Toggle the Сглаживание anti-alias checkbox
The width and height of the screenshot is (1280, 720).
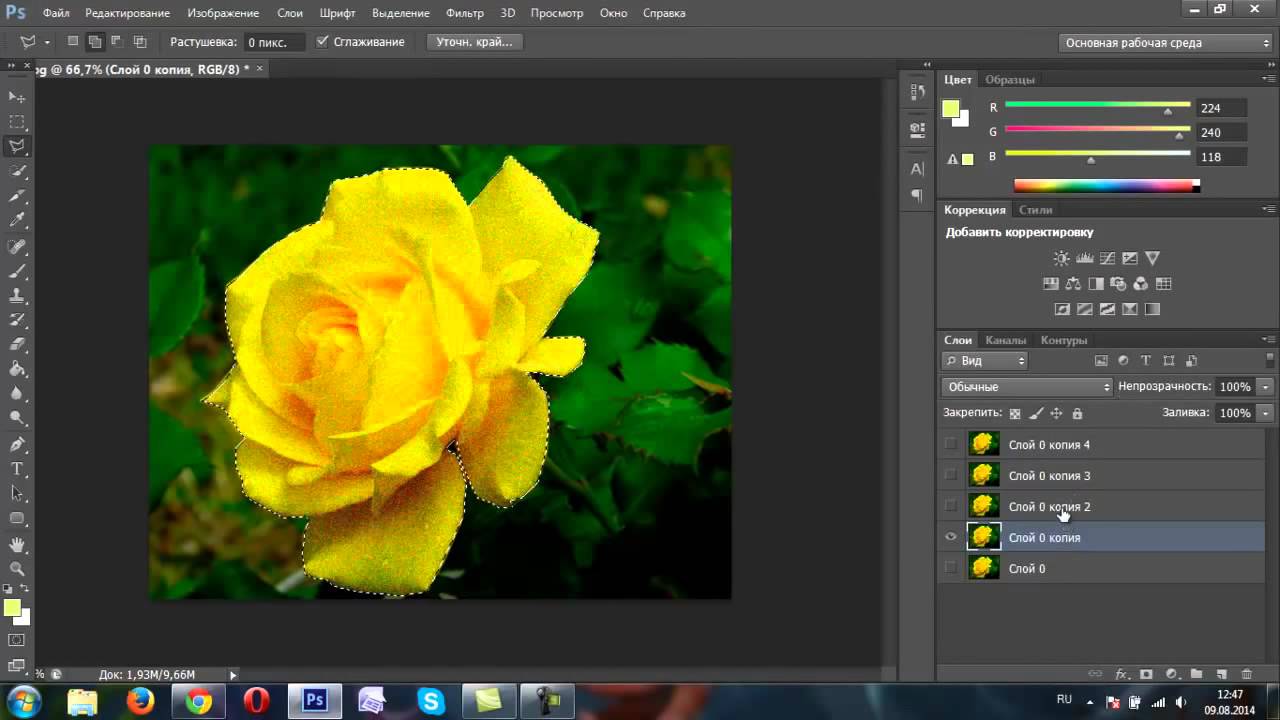click(322, 42)
